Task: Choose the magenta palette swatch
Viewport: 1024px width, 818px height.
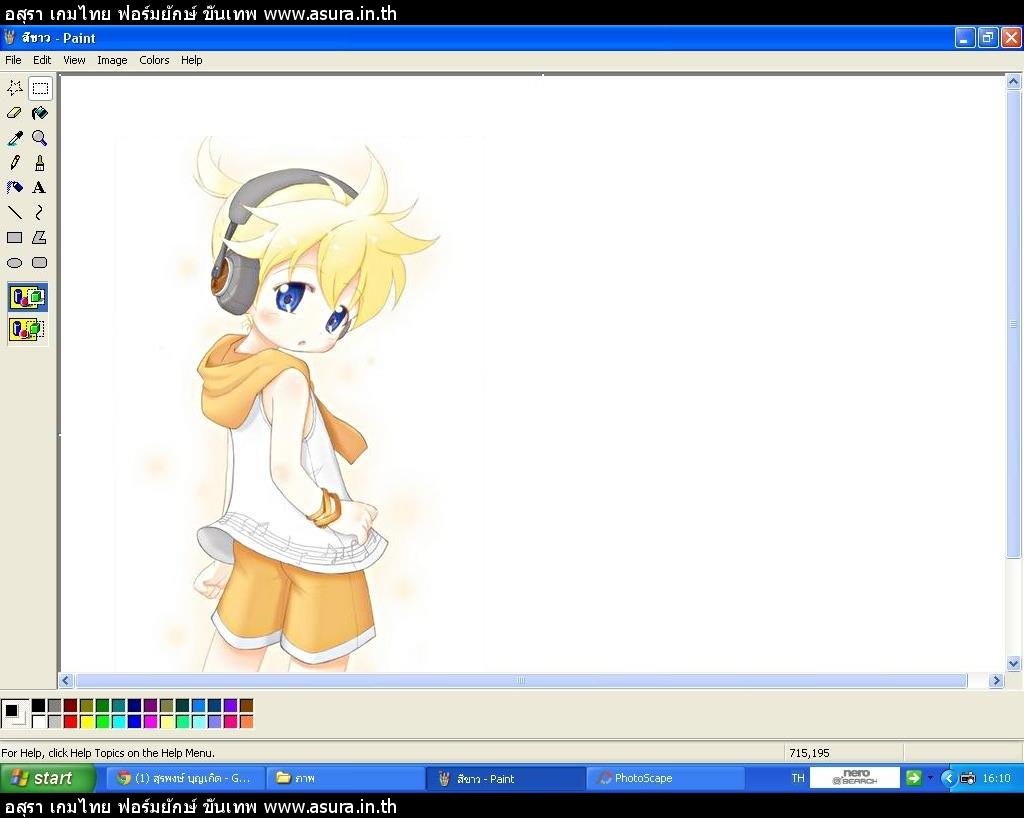Action: pos(150,721)
